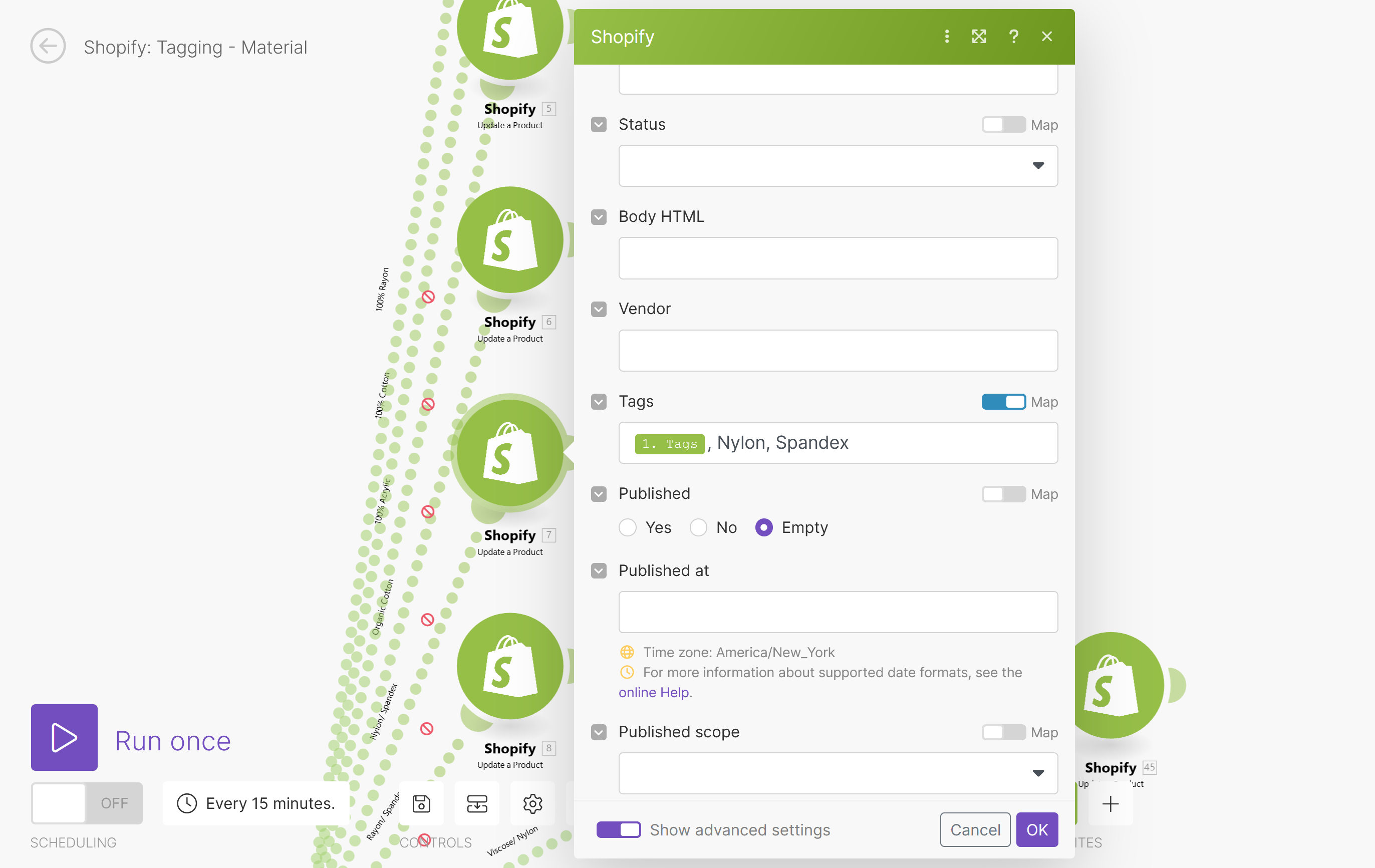Toggle the scenario scheduling OFF switch

coord(87,803)
